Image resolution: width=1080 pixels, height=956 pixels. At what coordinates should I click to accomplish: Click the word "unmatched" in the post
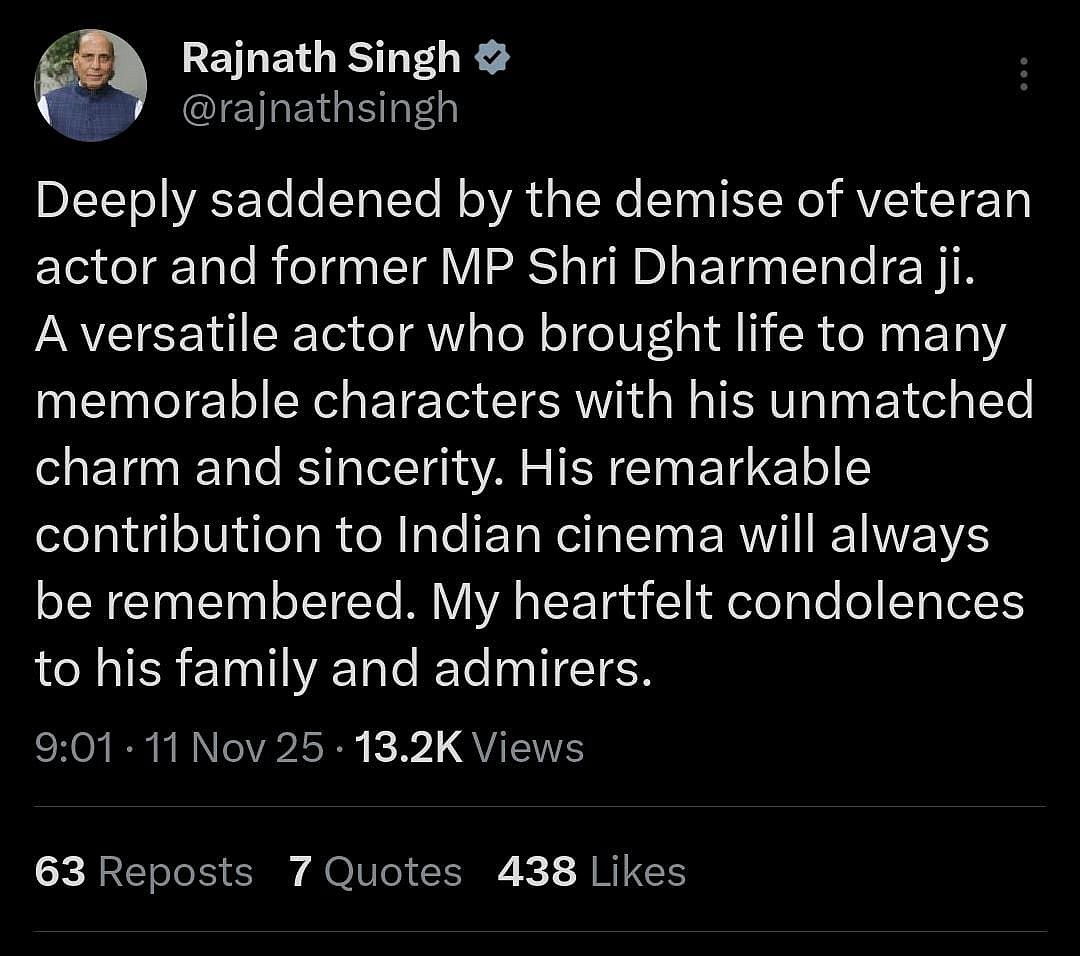[x=905, y=402]
